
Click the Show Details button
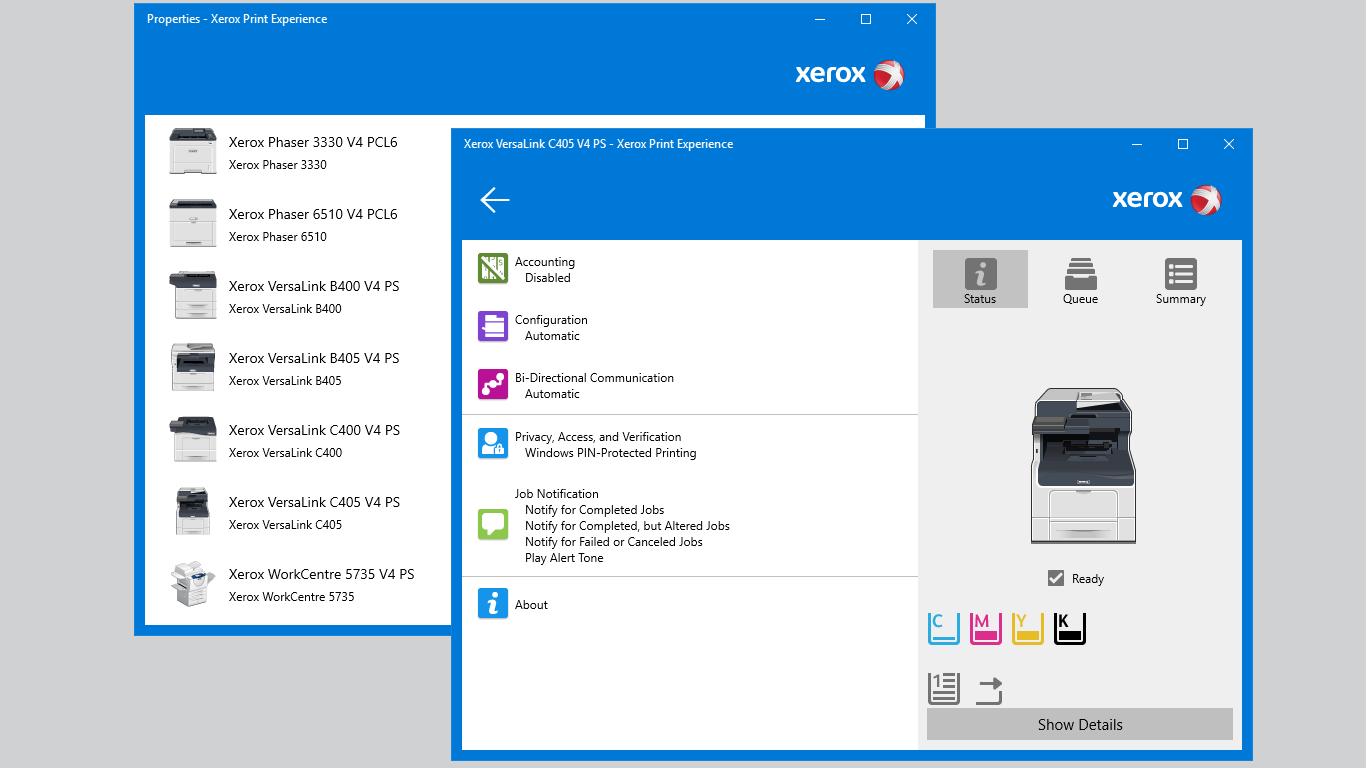coord(1080,724)
